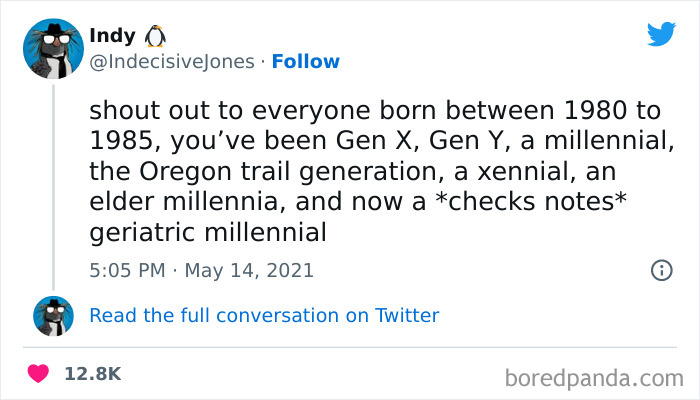Click the small avatar beside the conversation link
Viewport: 700px width, 400px height.
(53, 316)
